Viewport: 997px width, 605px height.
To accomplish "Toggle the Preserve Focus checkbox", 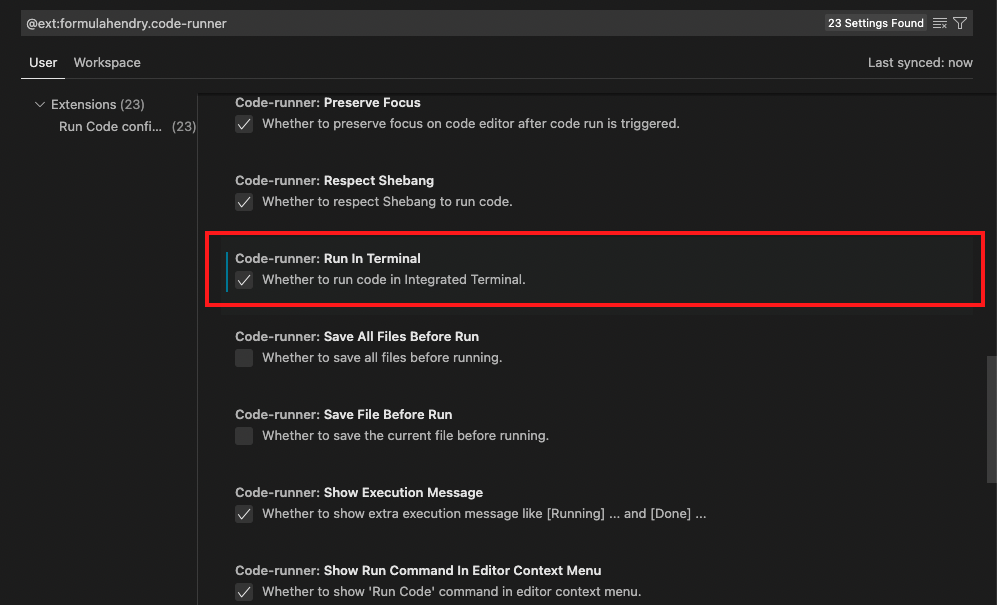I will pos(244,124).
